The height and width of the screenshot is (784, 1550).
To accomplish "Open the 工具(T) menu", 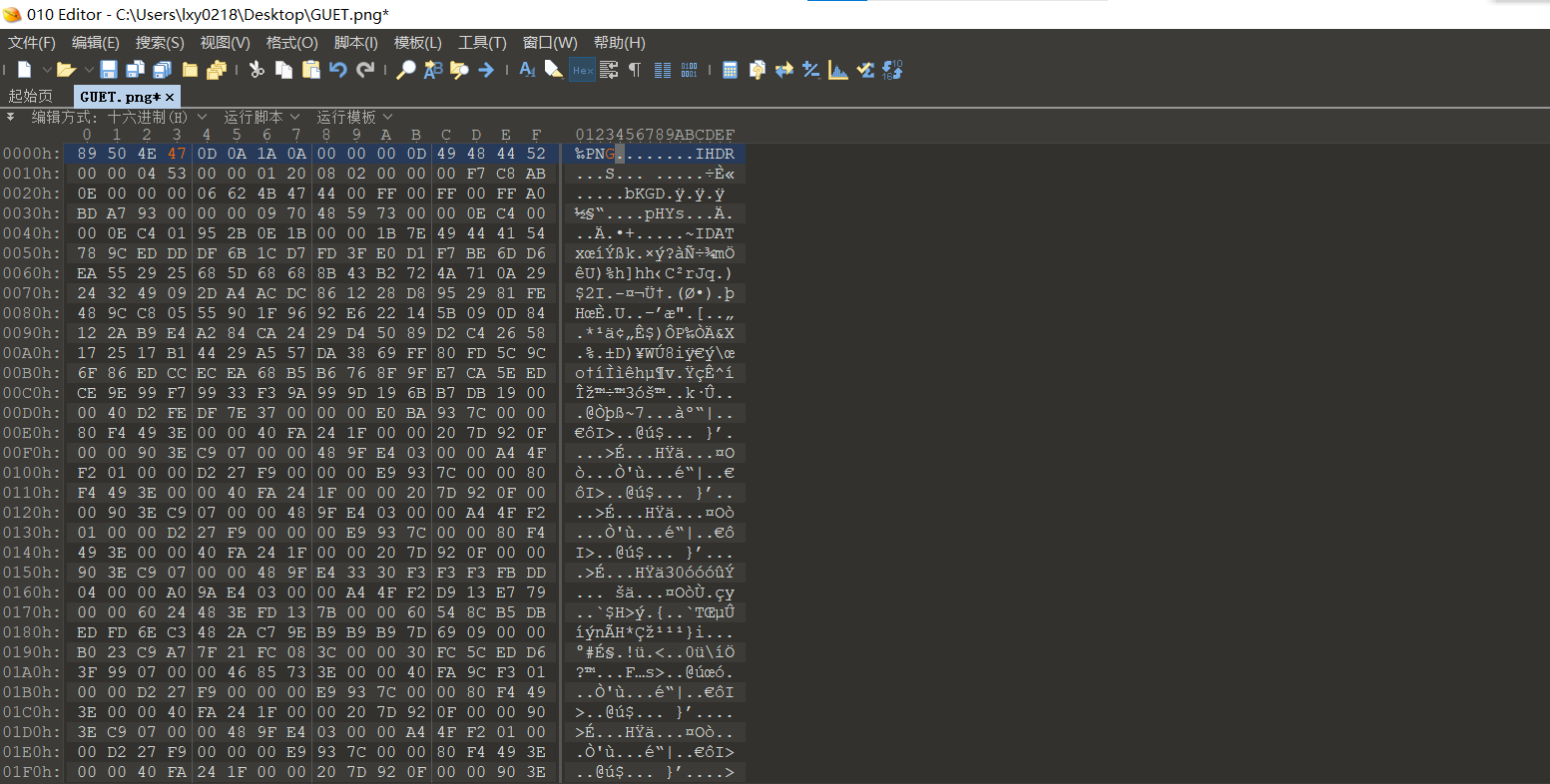I will 482,43.
